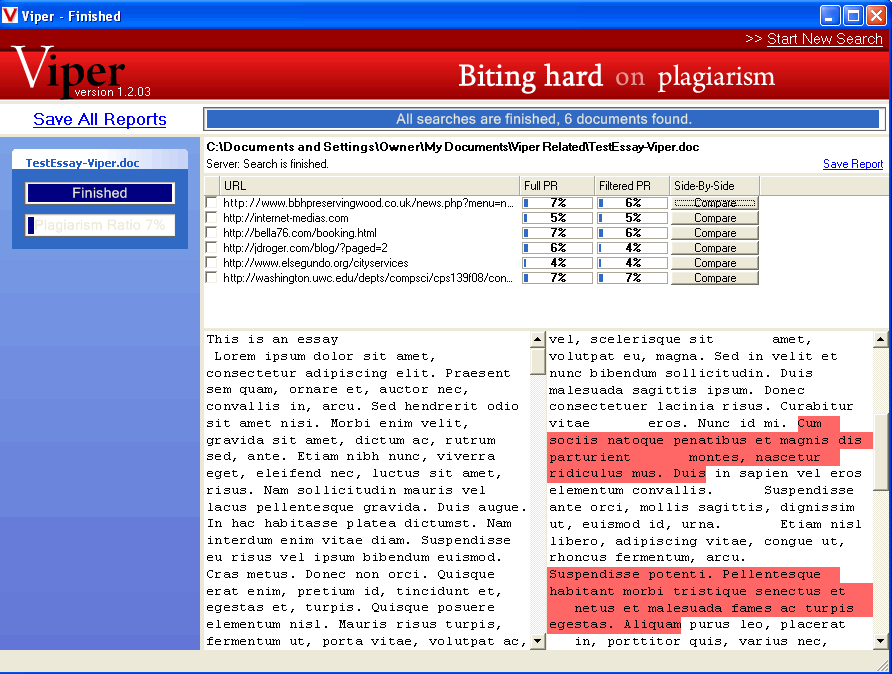Viewport: 892px width, 674px height.
Task: Tick the checkbox for washington.uwc.edu URL
Action: 212,278
